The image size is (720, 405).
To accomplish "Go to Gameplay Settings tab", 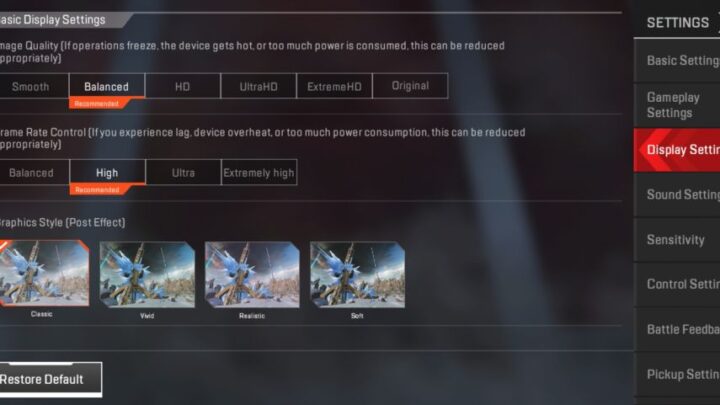I will (677, 105).
